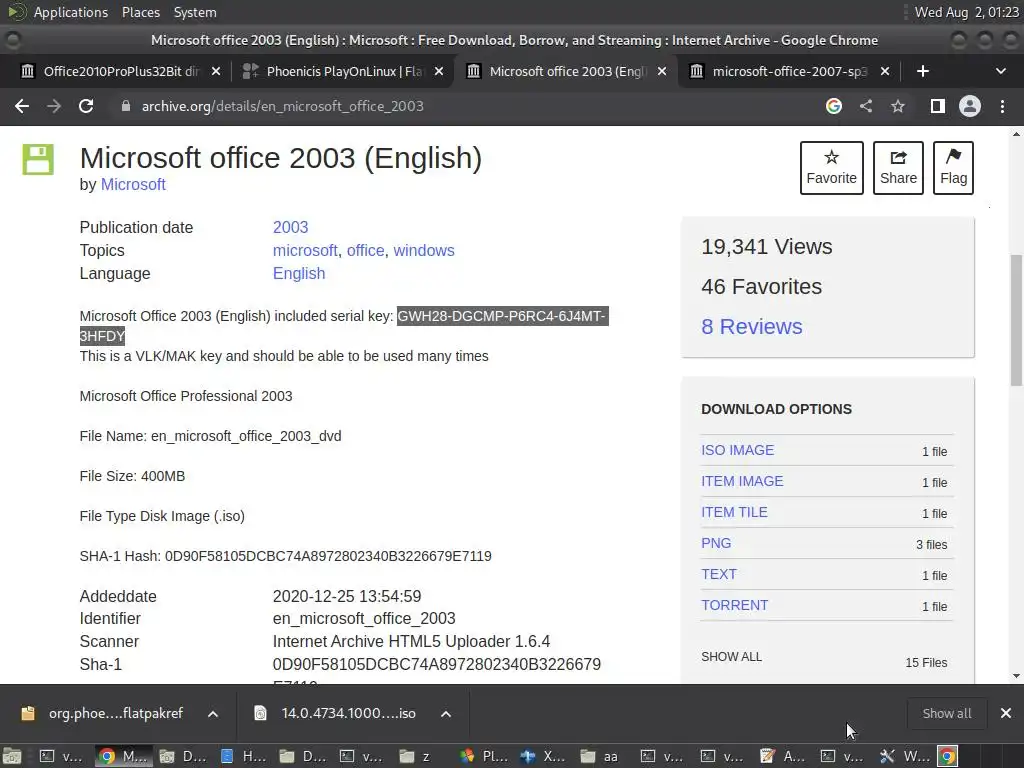Click the forward navigation arrow
This screenshot has width=1024, height=768.
54,106
